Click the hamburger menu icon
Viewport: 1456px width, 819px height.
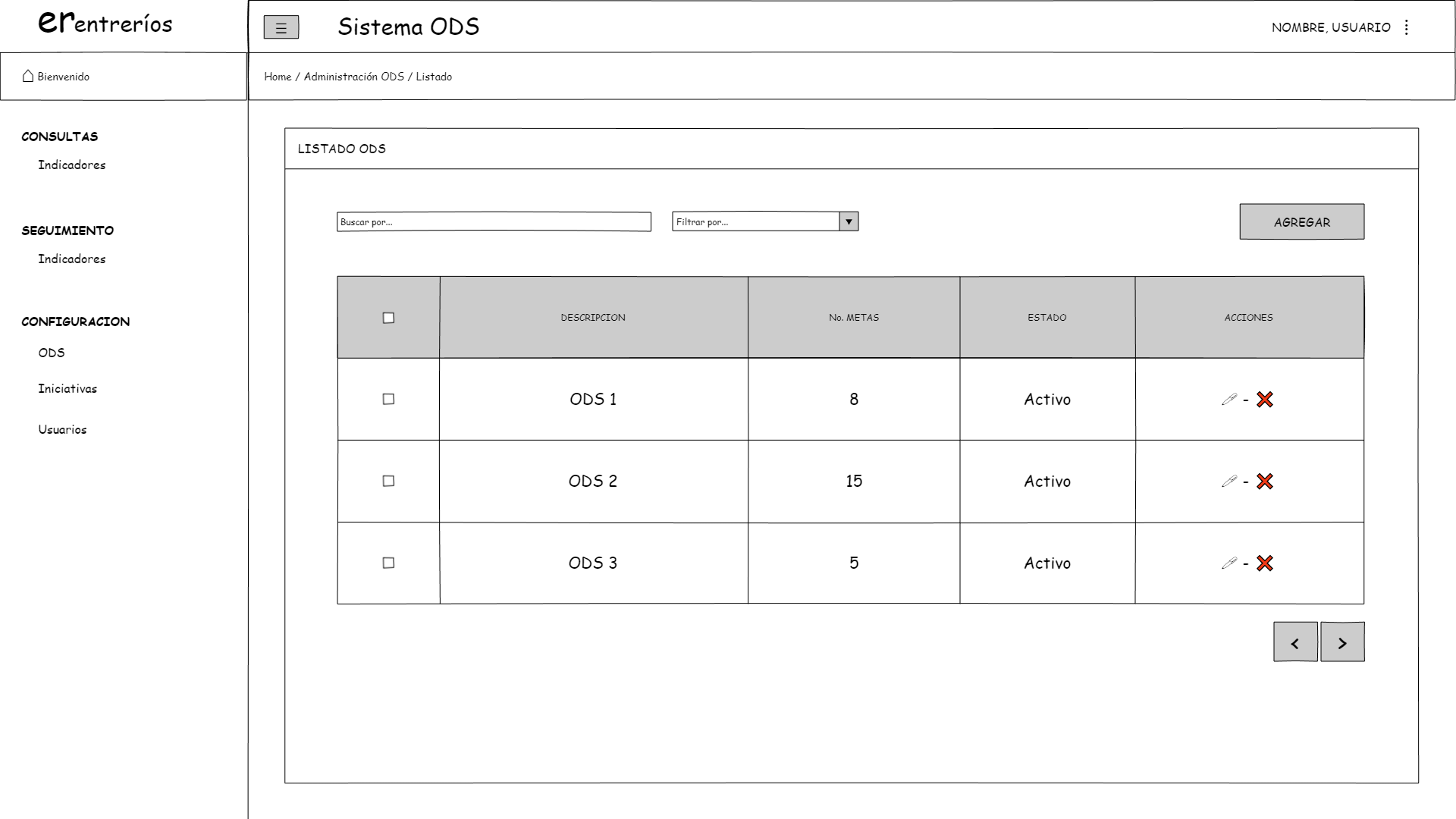click(x=281, y=28)
